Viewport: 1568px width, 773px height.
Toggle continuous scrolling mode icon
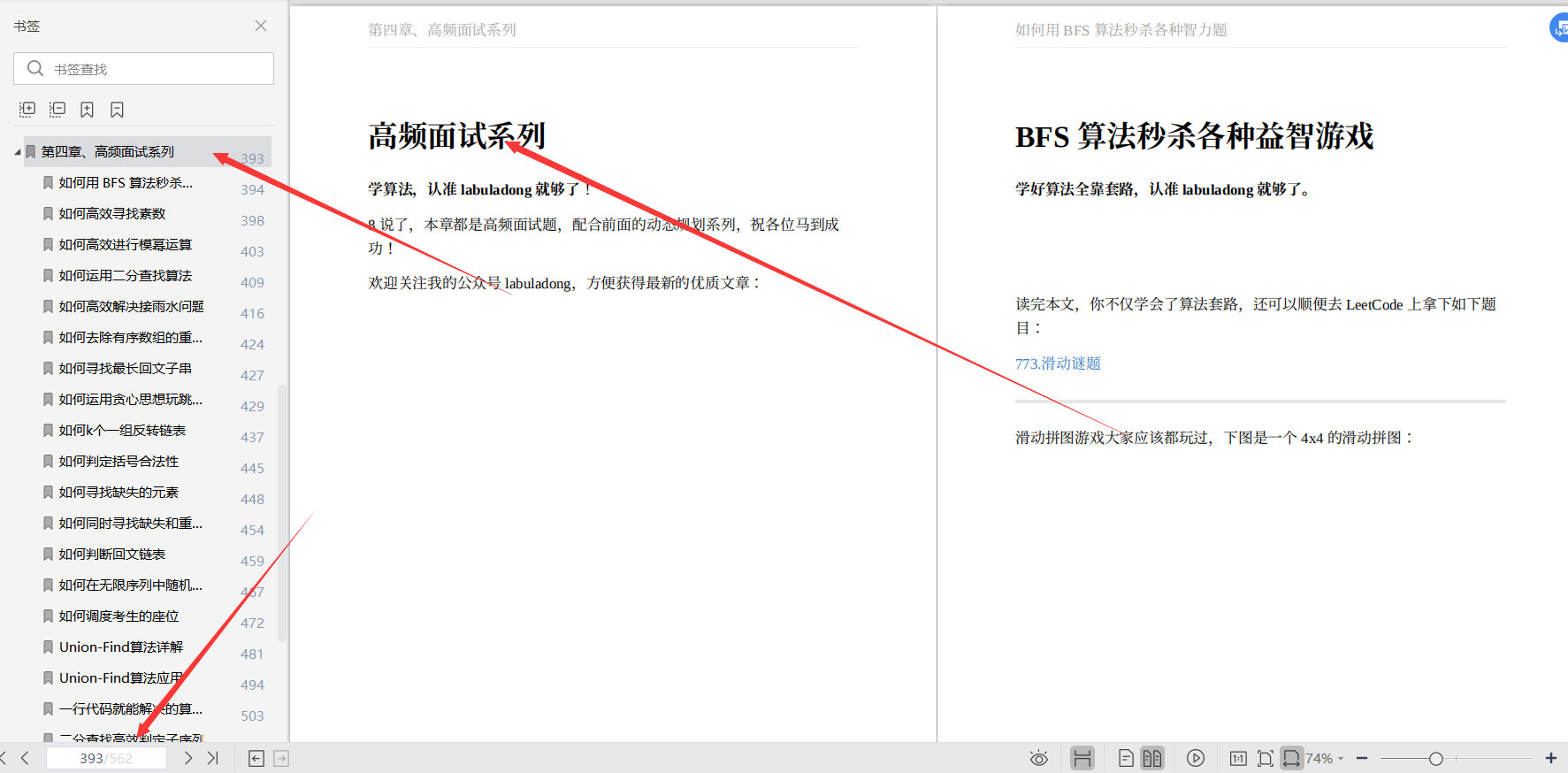pyautogui.click(x=1082, y=758)
